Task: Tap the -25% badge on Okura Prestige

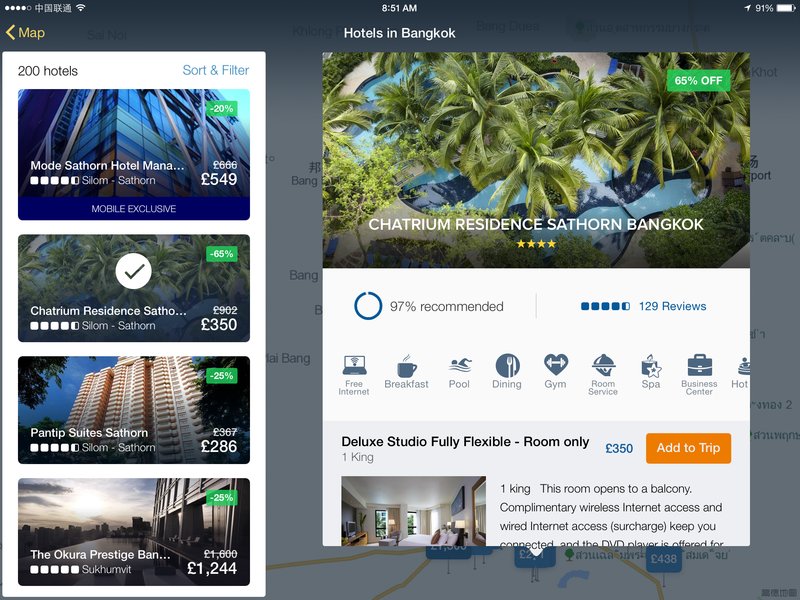Action: 221,497
